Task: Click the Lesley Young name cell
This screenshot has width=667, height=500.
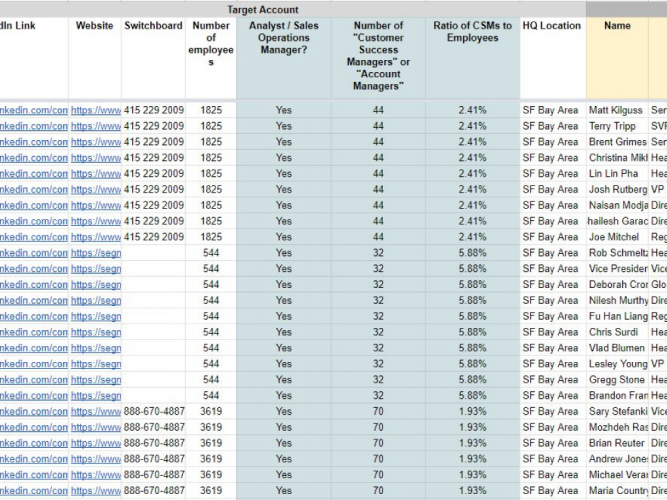Action: (617, 364)
